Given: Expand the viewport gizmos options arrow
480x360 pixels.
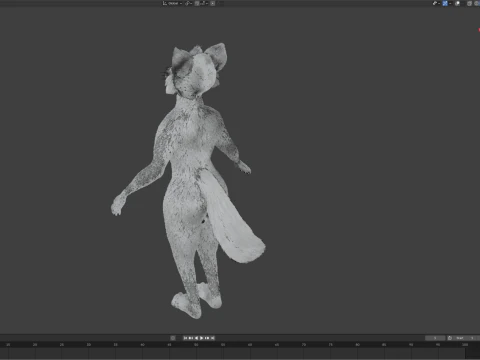Looking at the screenshot, I should 439,3.
